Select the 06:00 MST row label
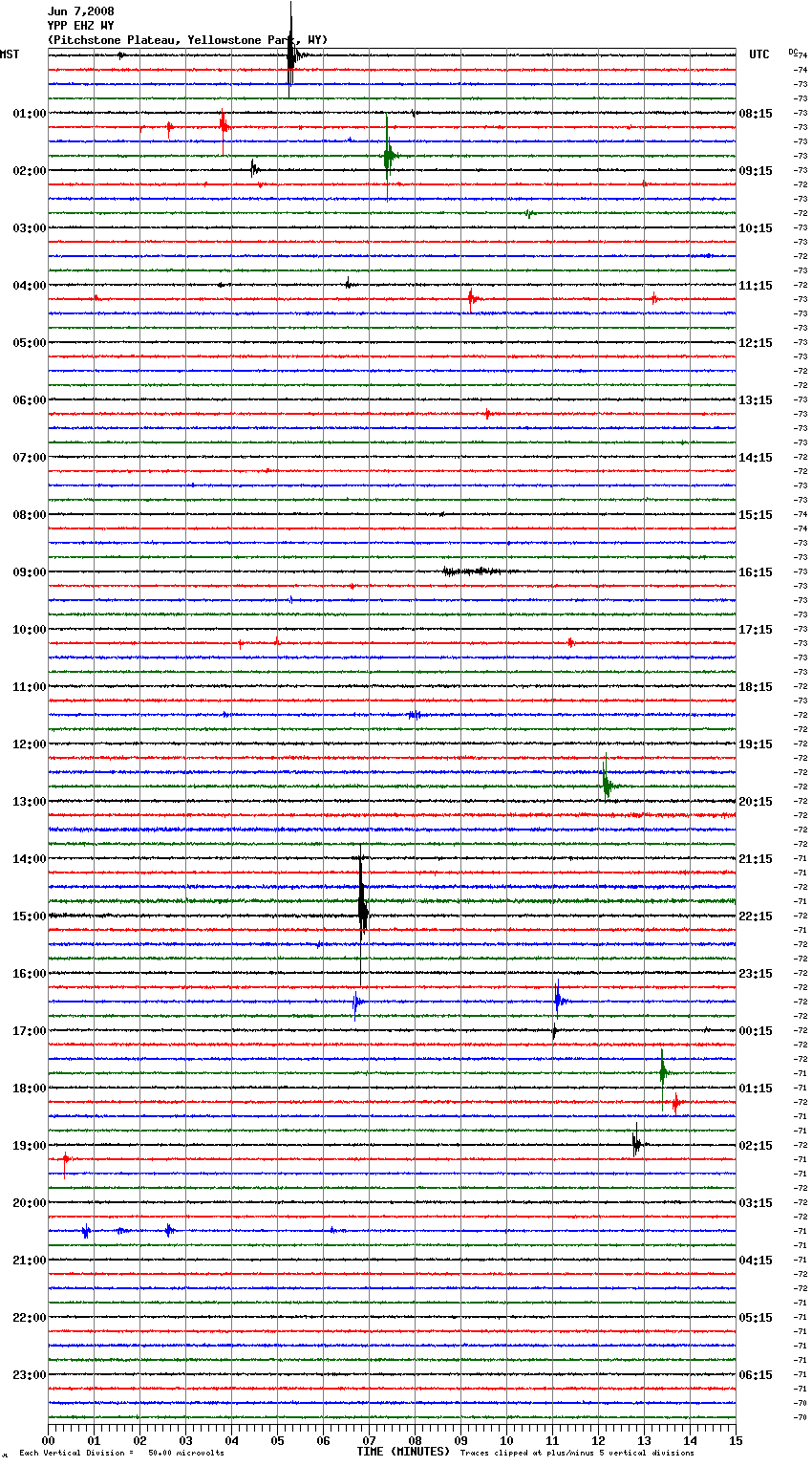 30,400
